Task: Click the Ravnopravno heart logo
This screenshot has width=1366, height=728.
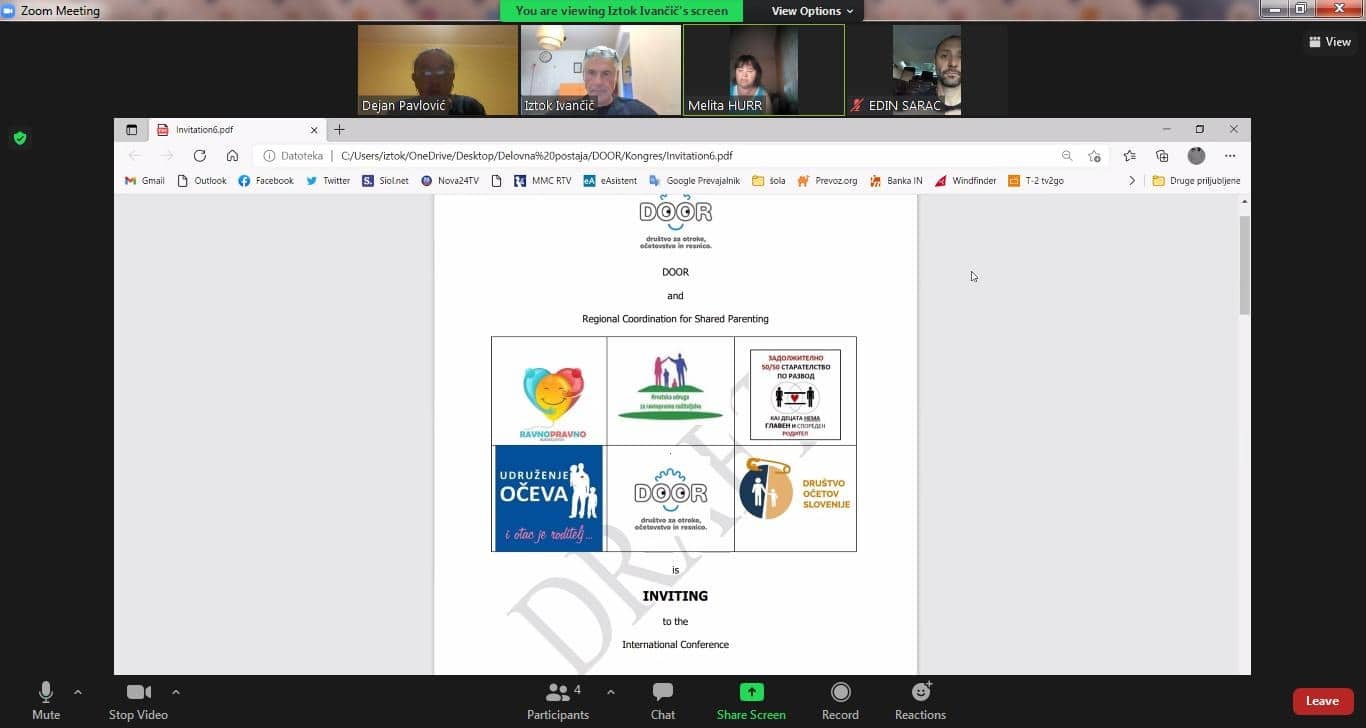Action: (x=553, y=402)
